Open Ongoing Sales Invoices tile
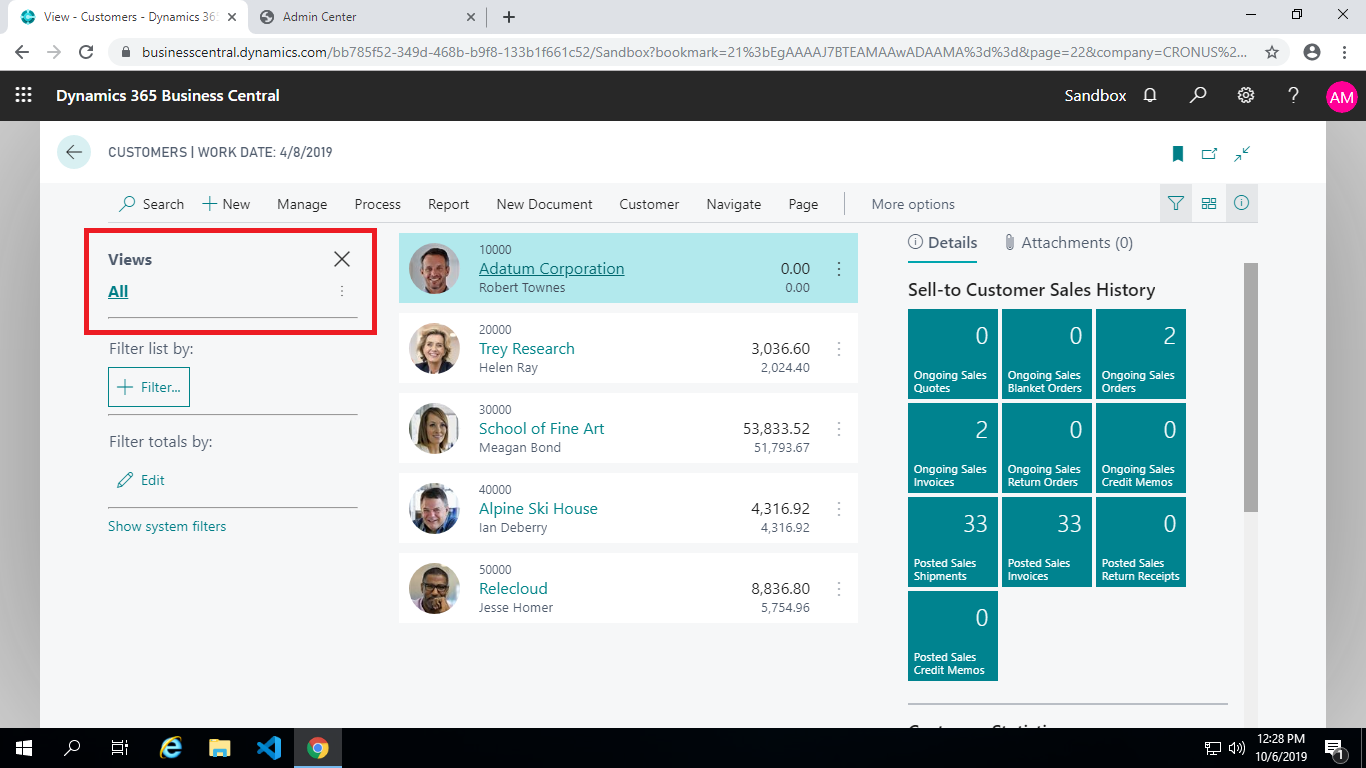 953,448
